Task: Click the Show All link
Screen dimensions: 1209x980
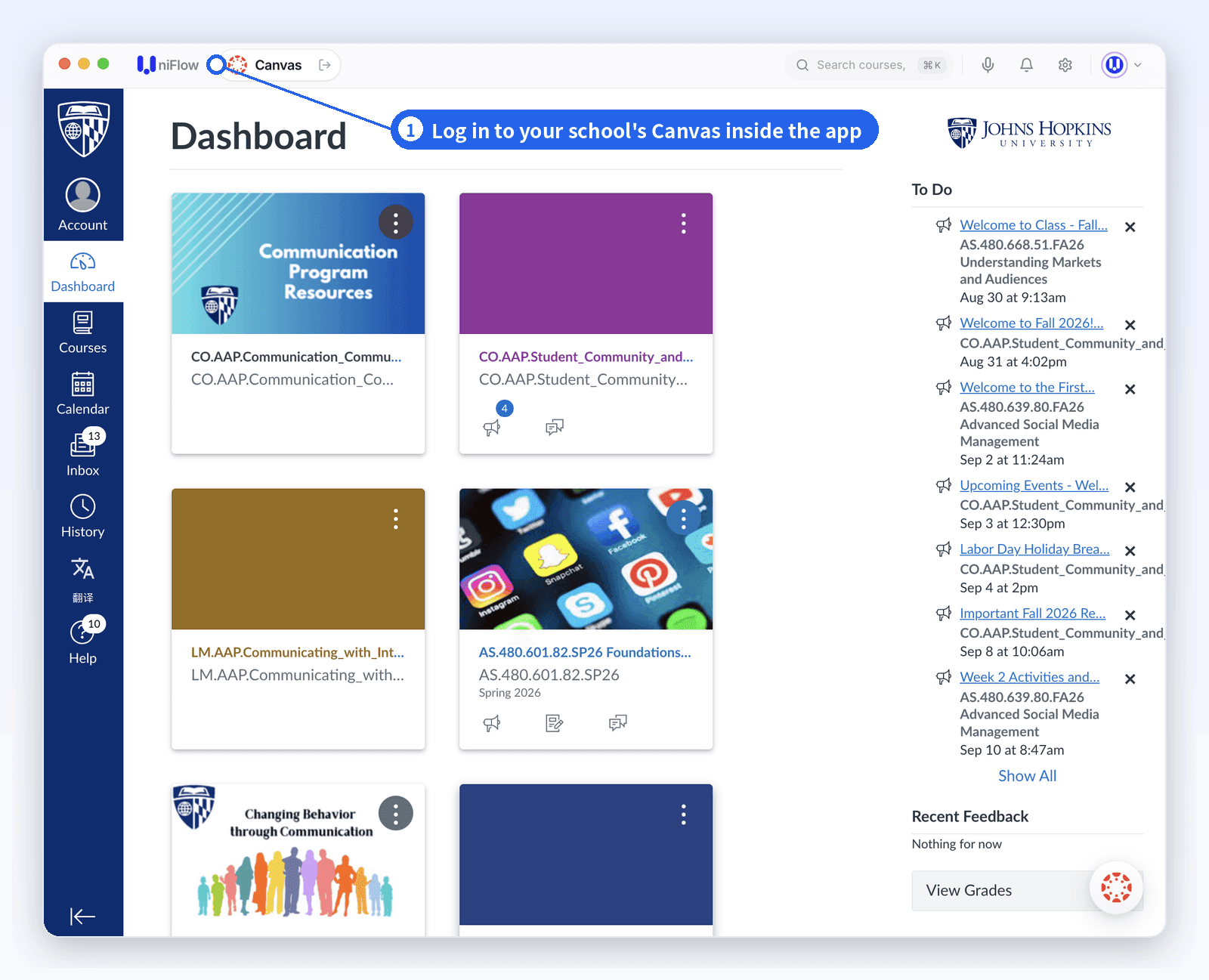Action: (x=1028, y=776)
